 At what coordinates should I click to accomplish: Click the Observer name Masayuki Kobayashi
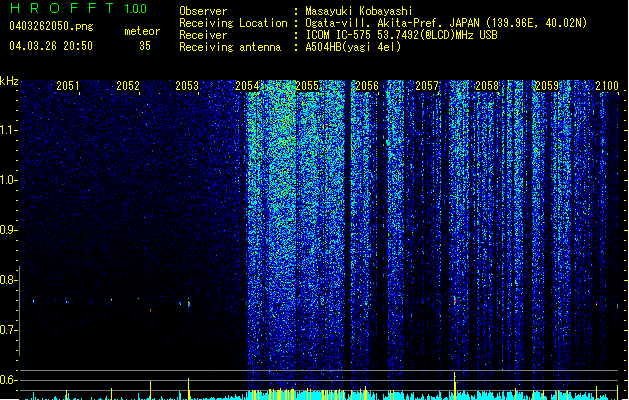[x=359, y=11]
